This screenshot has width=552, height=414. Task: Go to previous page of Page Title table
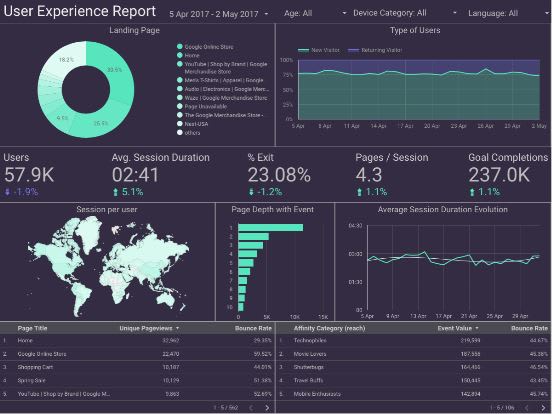[x=251, y=408]
